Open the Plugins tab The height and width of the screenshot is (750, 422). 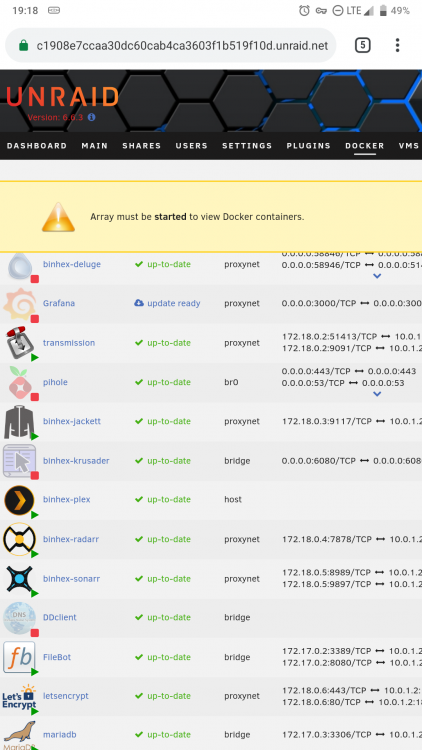click(309, 146)
